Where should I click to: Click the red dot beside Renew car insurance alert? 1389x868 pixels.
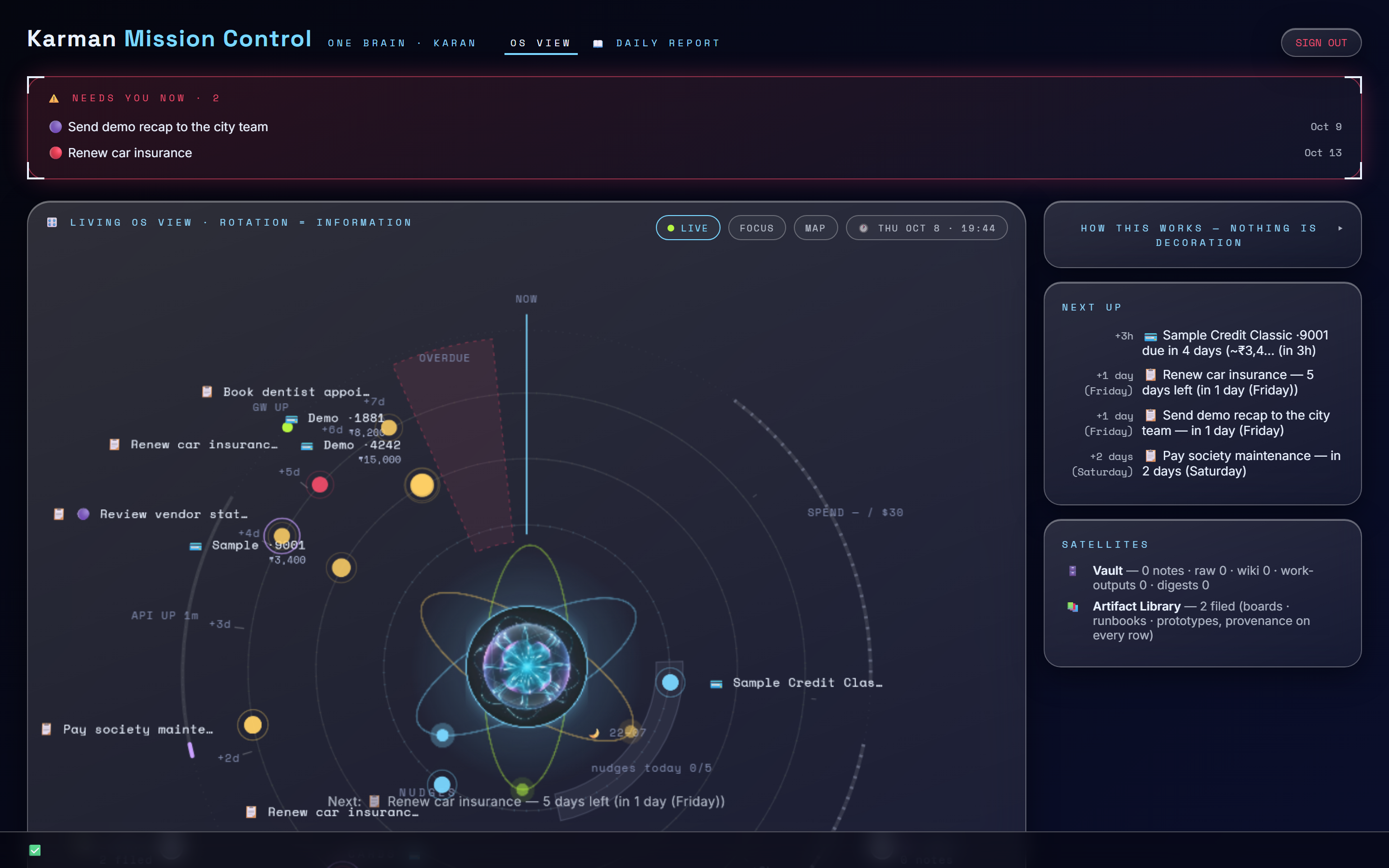click(55, 153)
